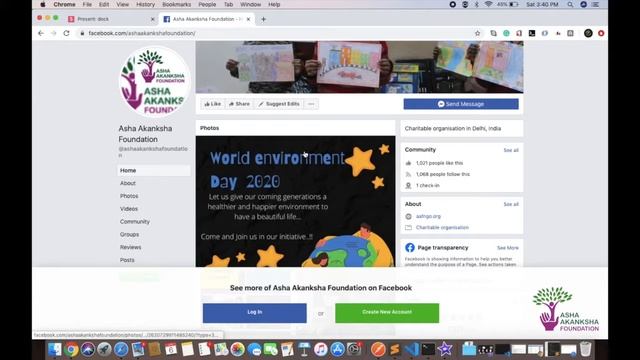This screenshot has height=360, width=640.
Task: Open Photos app from the dock
Action: point(237,349)
